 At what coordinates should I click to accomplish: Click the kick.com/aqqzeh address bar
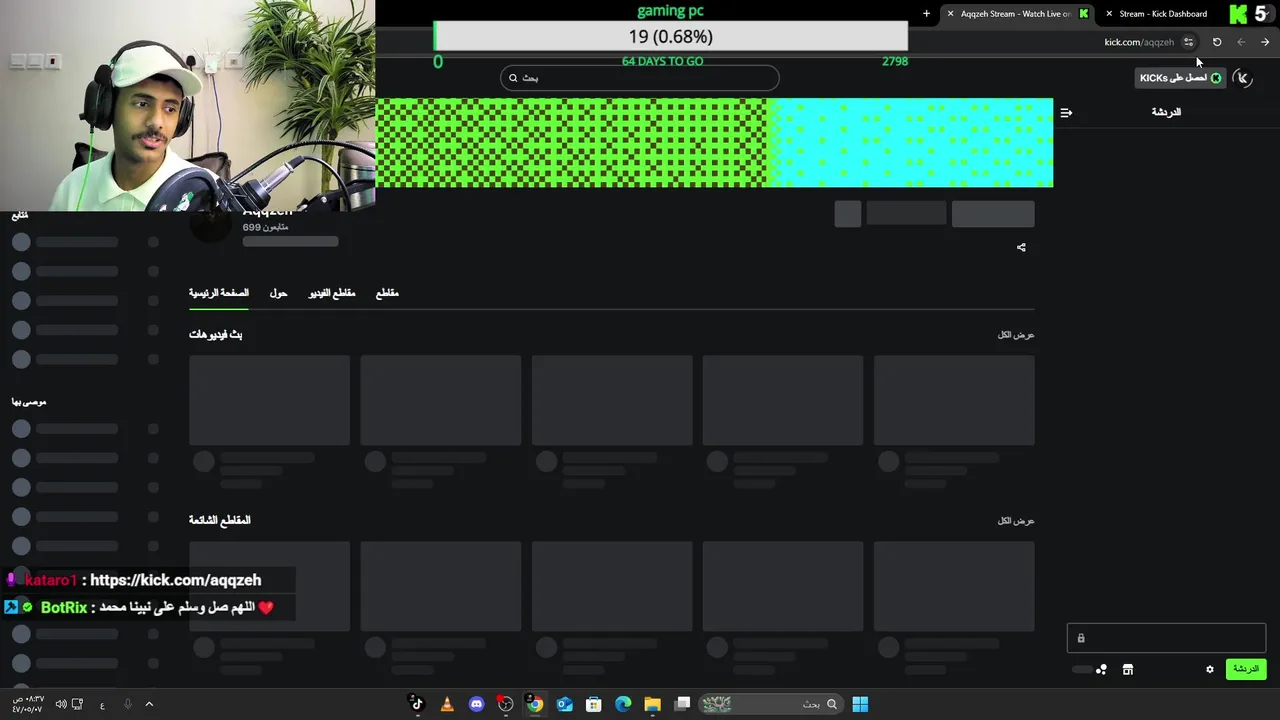1138,42
